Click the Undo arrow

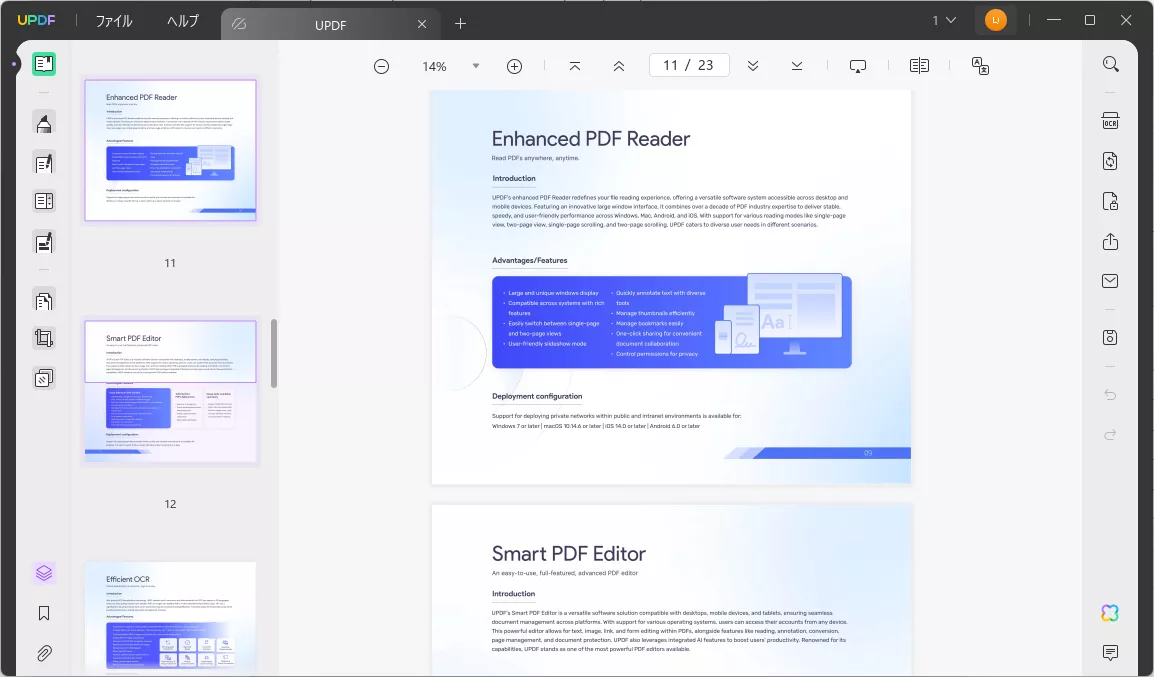(x=1111, y=395)
